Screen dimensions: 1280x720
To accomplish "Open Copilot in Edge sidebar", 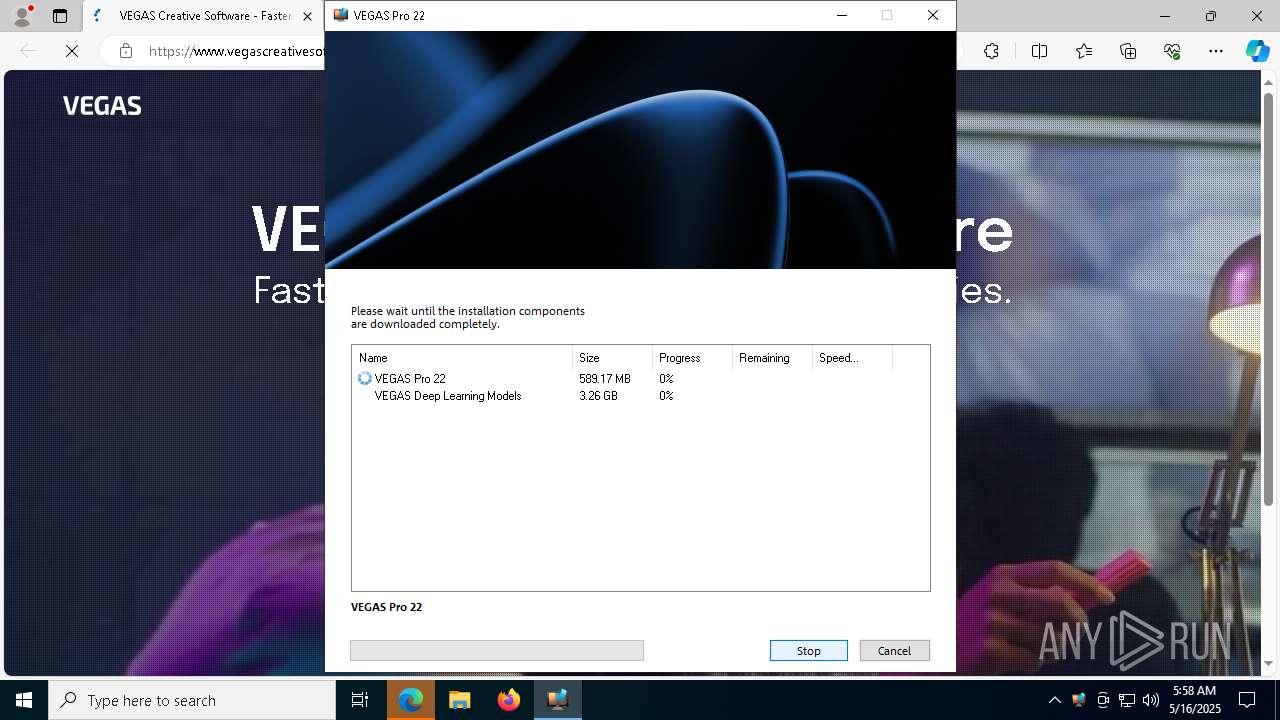I will 1257,51.
